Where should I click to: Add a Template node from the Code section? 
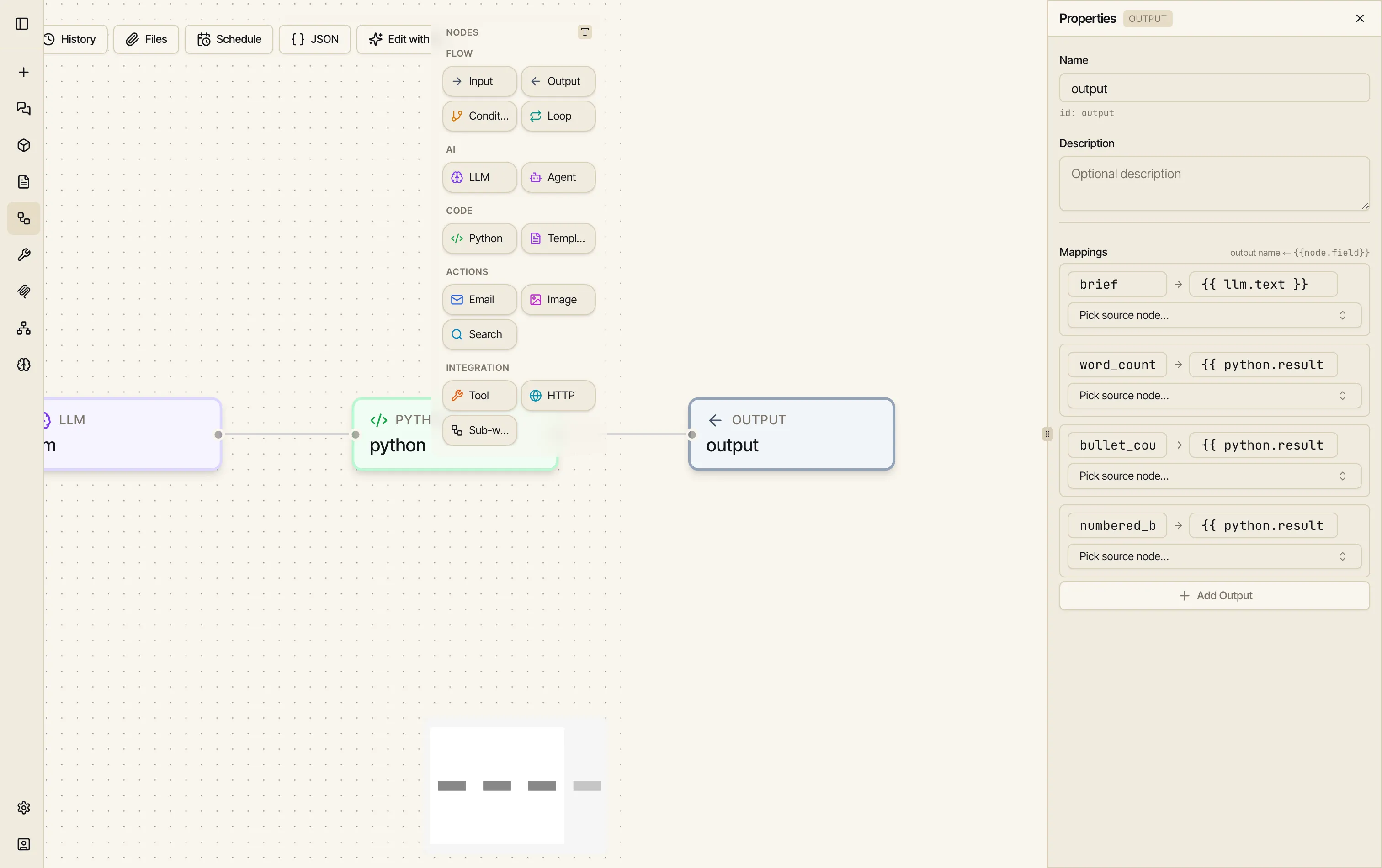click(558, 238)
